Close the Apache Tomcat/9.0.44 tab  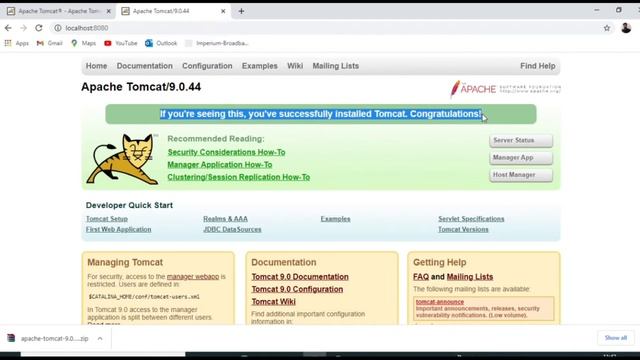pos(223,11)
